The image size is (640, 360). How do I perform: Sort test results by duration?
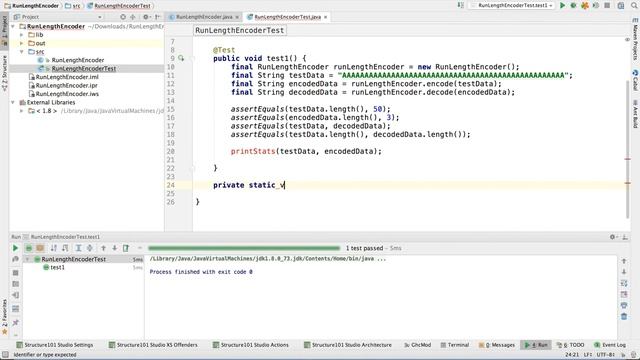click(65, 248)
